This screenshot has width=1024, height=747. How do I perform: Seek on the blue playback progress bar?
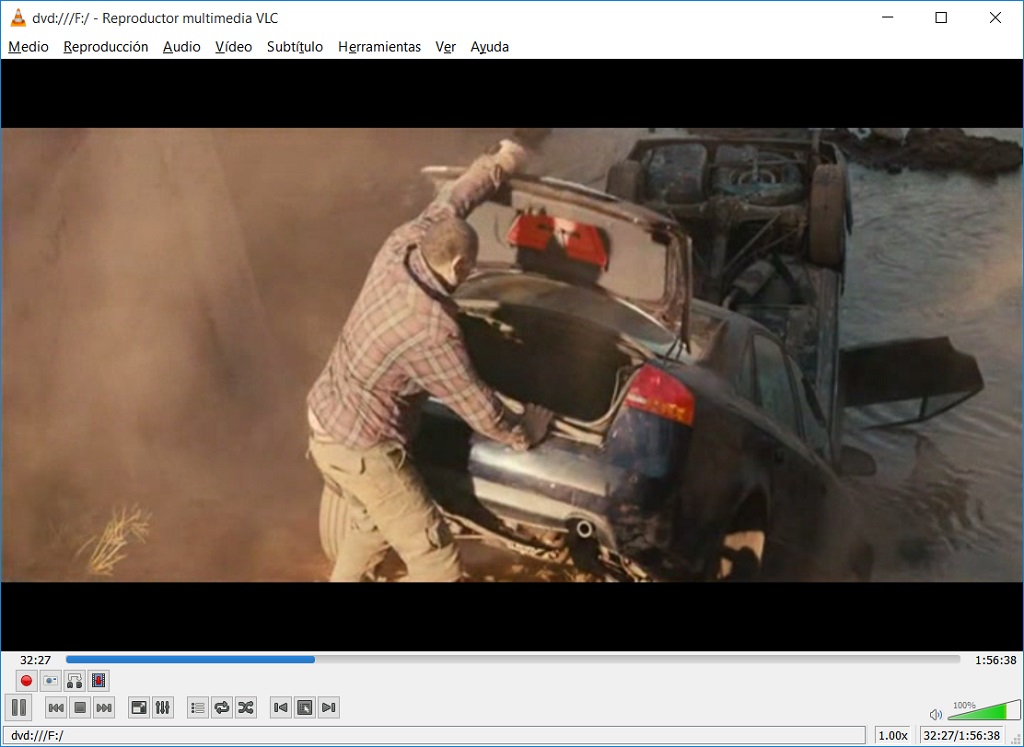coord(513,660)
